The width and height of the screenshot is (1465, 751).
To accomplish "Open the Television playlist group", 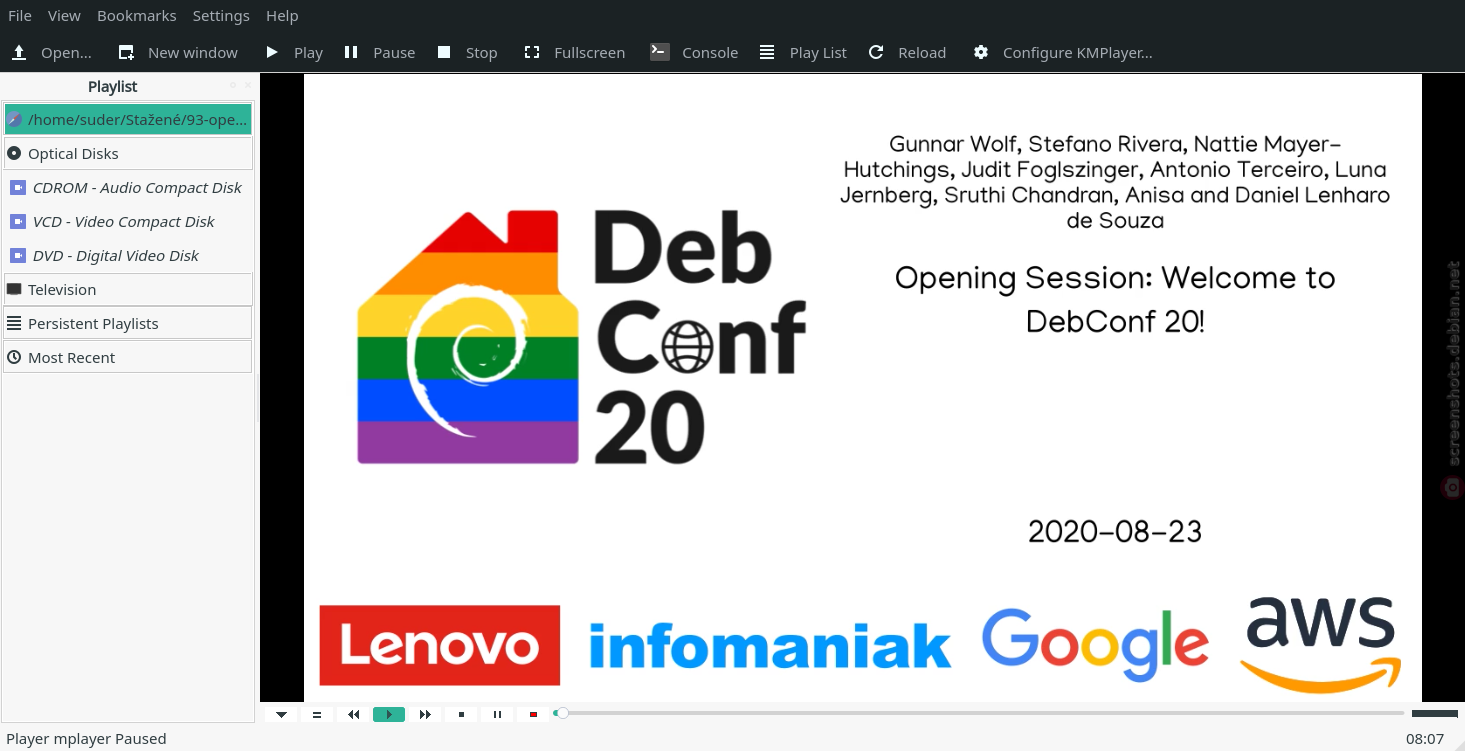I will click(x=128, y=290).
